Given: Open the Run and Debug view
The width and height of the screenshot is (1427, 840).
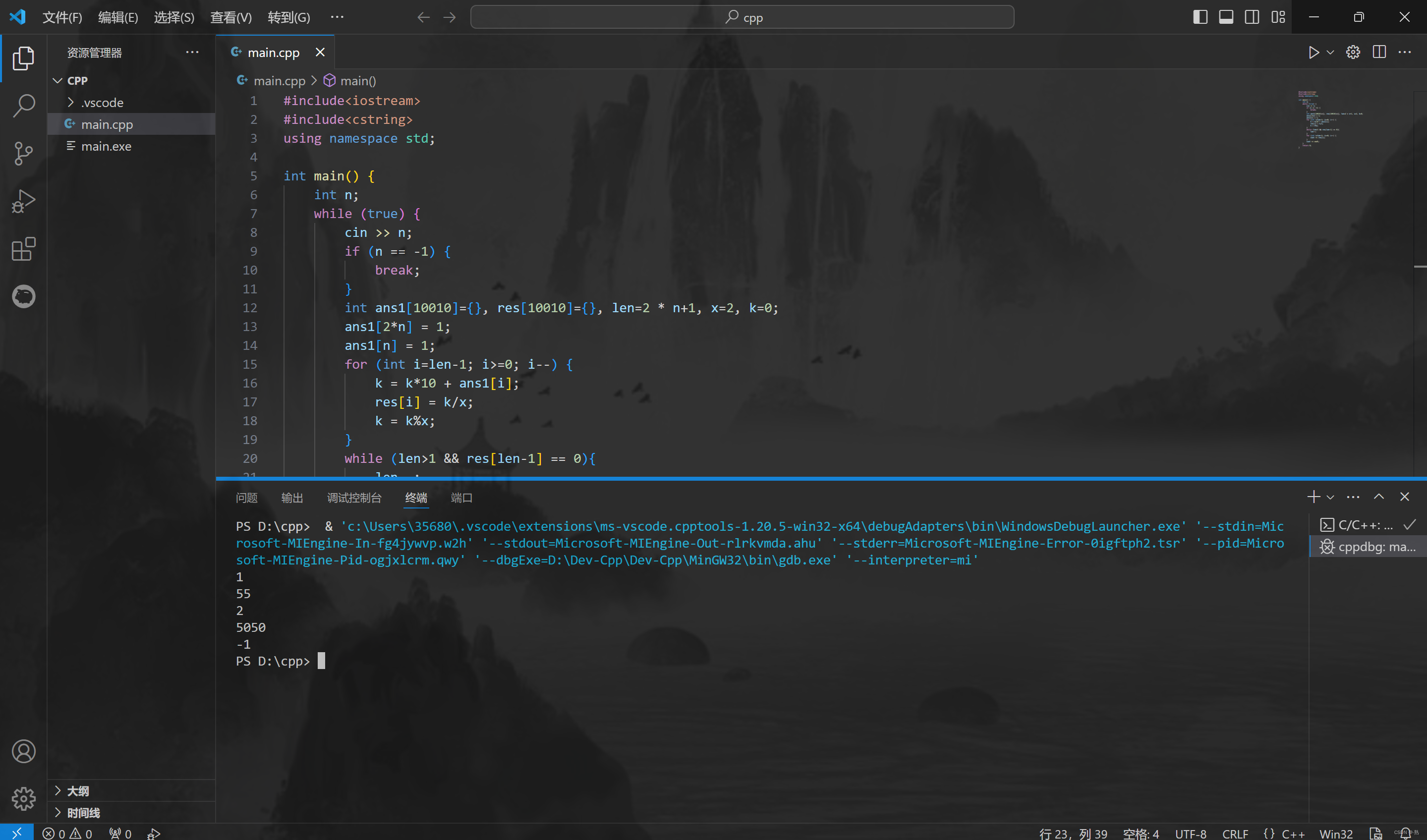Looking at the screenshot, I should coord(23,201).
